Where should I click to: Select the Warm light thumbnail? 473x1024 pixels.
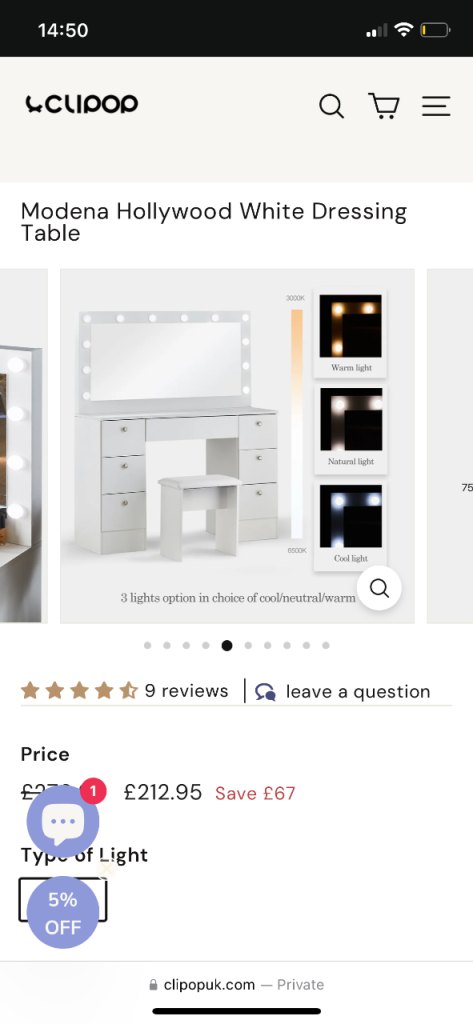click(x=351, y=333)
